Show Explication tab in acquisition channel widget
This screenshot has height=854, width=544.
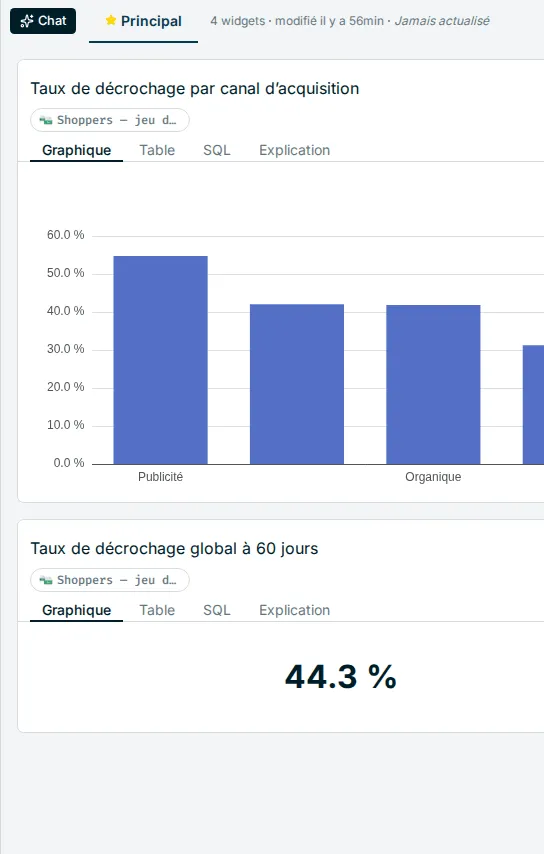click(295, 150)
